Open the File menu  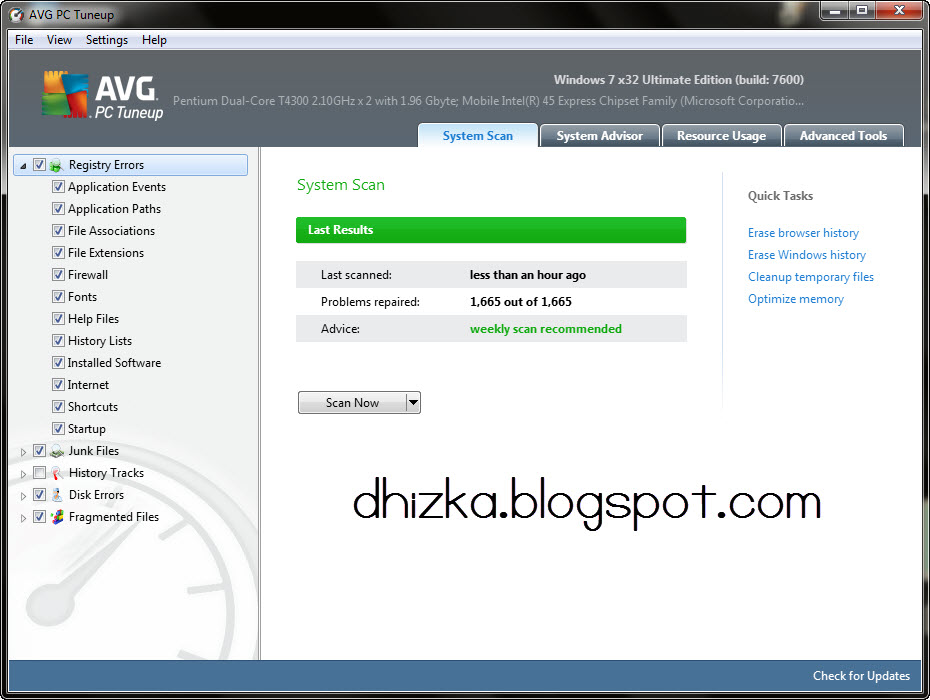[x=24, y=40]
